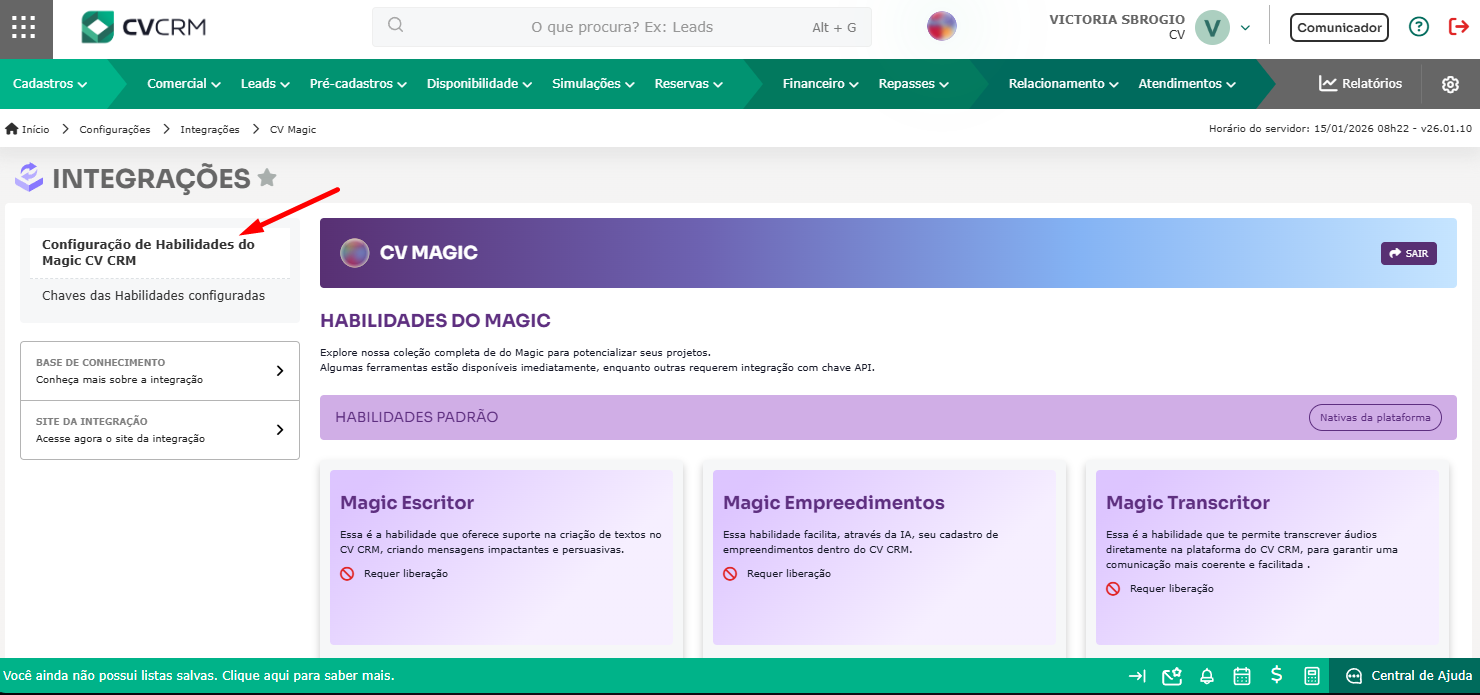Open notifications bell icon

tap(1207, 676)
